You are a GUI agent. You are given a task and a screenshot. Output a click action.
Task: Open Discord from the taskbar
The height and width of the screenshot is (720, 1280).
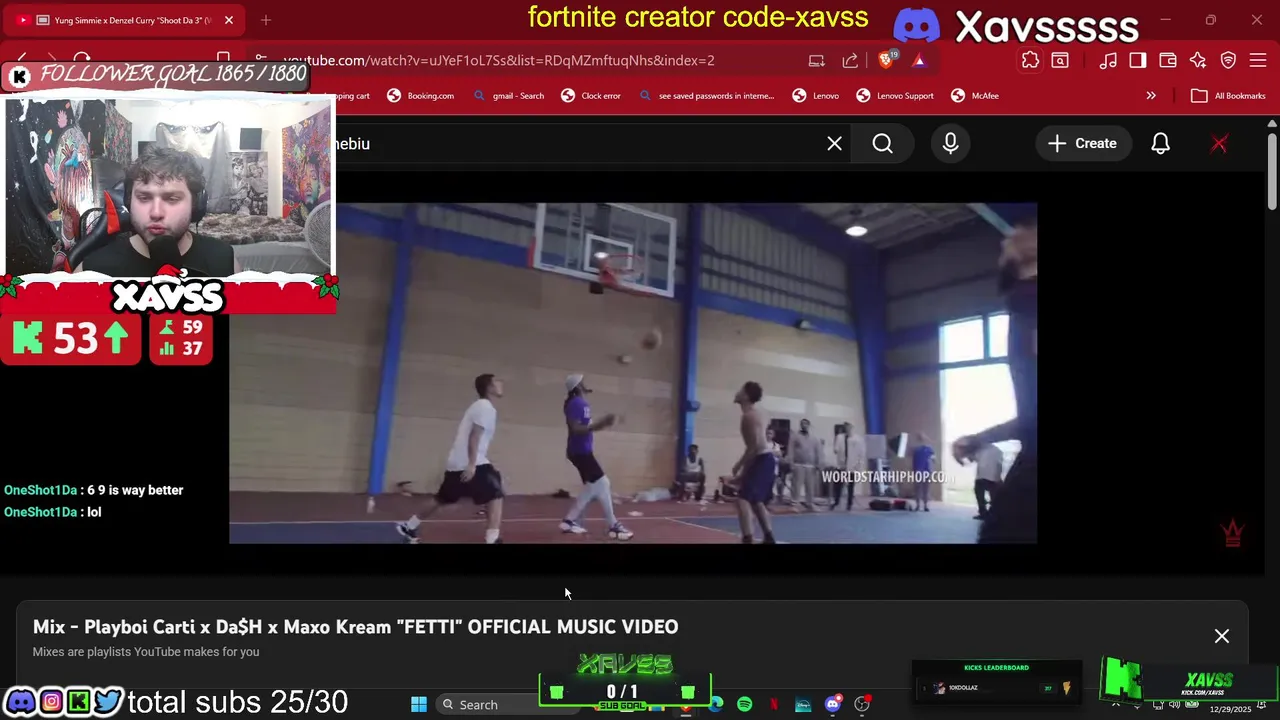[833, 705]
